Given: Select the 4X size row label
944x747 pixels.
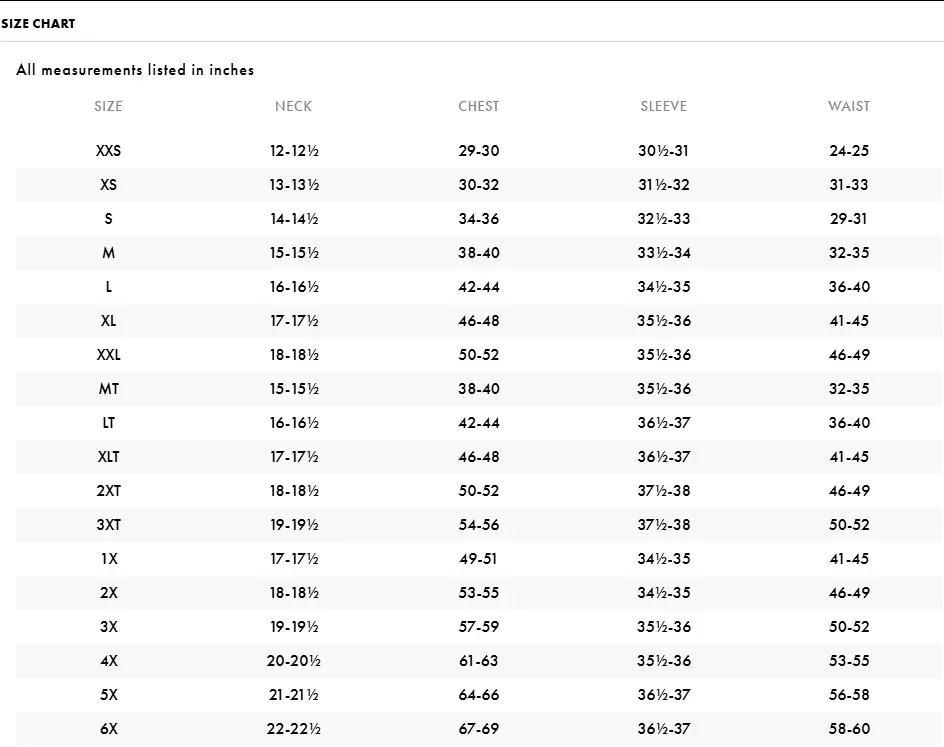Looking at the screenshot, I should point(108,661).
